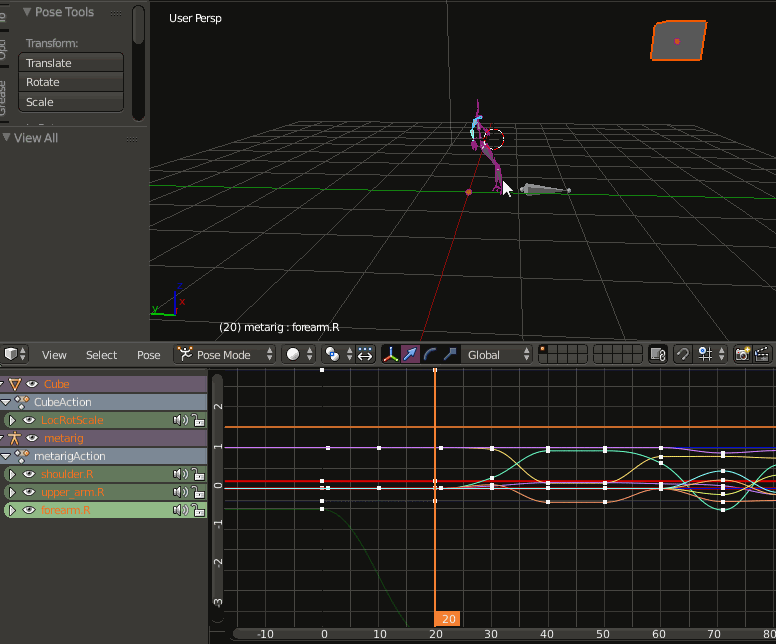
Task: Select the Cube channel row
Action: pyautogui.click(x=103, y=384)
